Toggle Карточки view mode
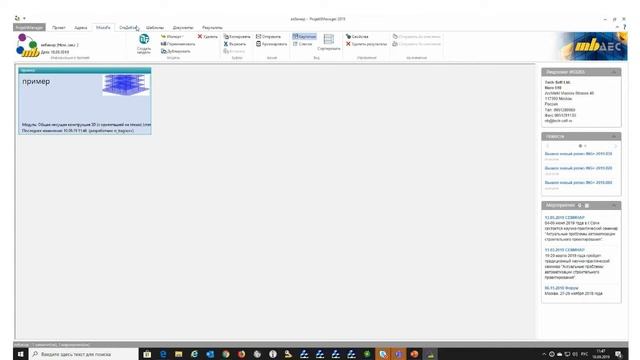Image resolution: width=640 pixels, height=360 pixels. 304,37
